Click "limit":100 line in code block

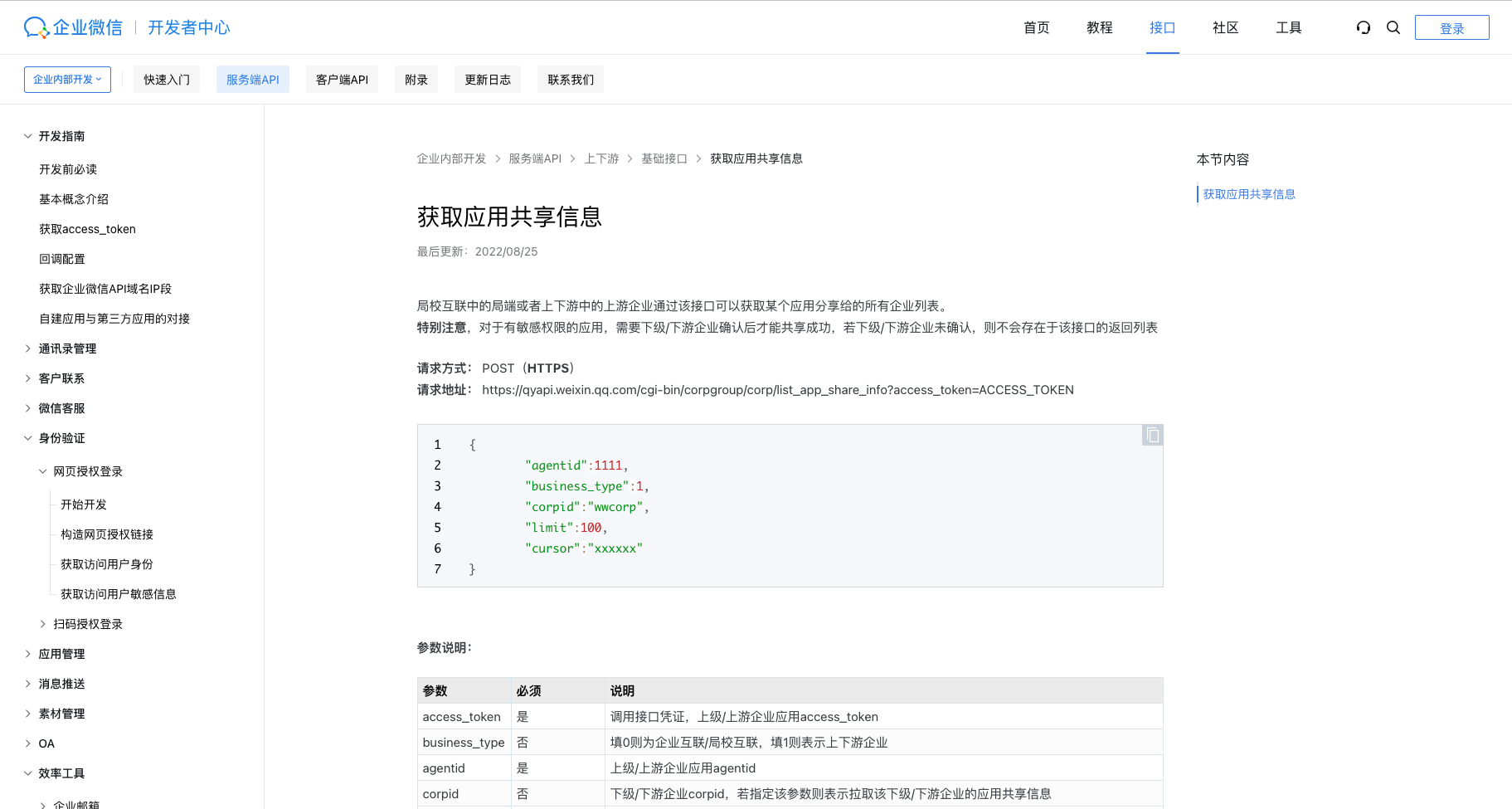click(566, 528)
